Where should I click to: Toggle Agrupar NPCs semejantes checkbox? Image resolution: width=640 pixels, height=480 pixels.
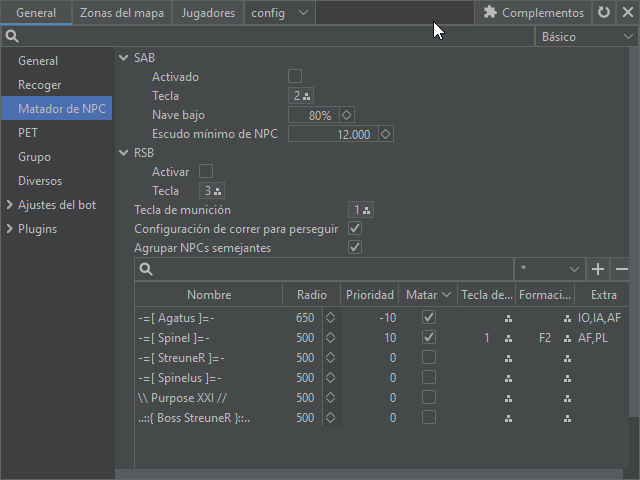coord(354,248)
